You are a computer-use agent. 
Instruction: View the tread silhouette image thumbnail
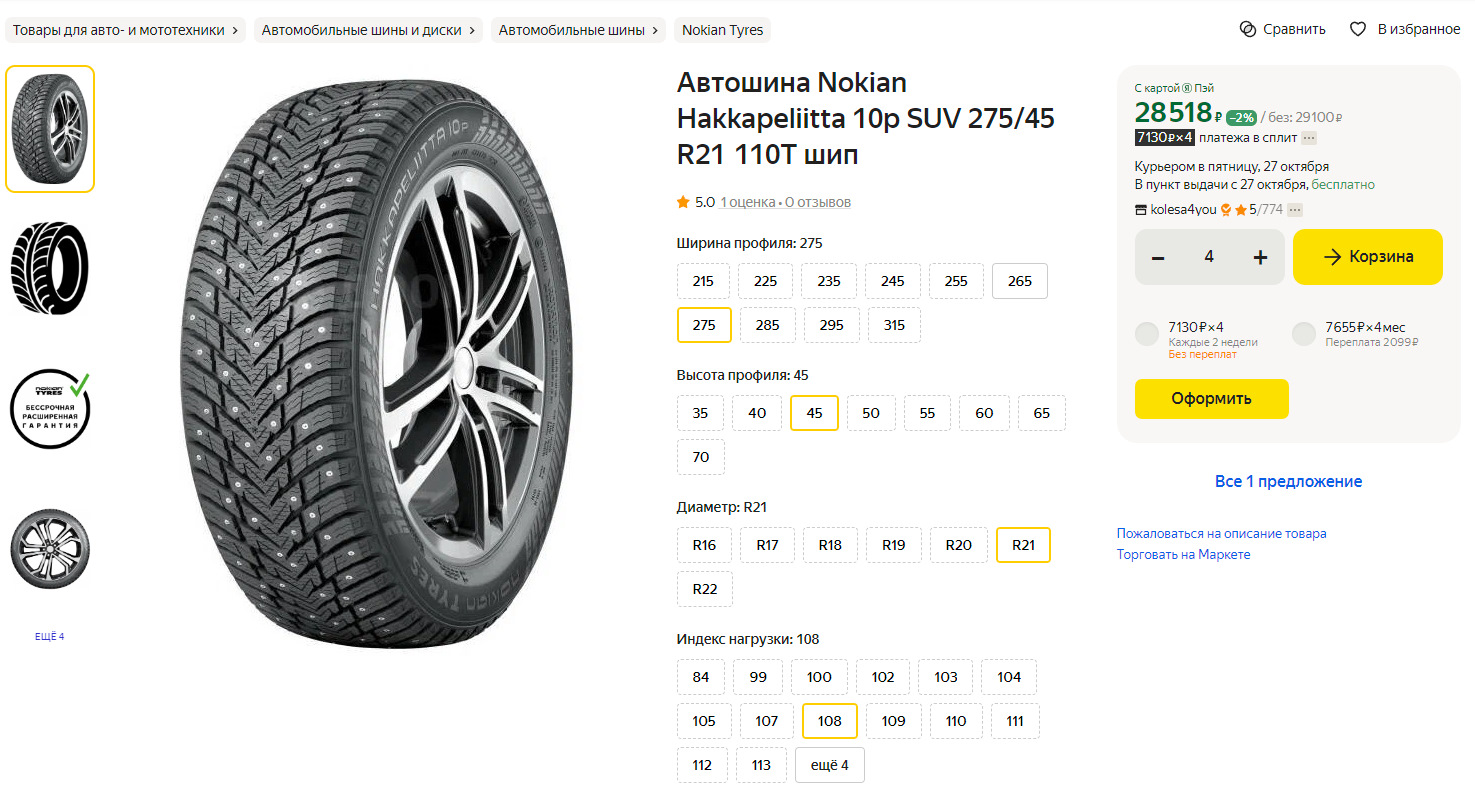click(x=50, y=268)
